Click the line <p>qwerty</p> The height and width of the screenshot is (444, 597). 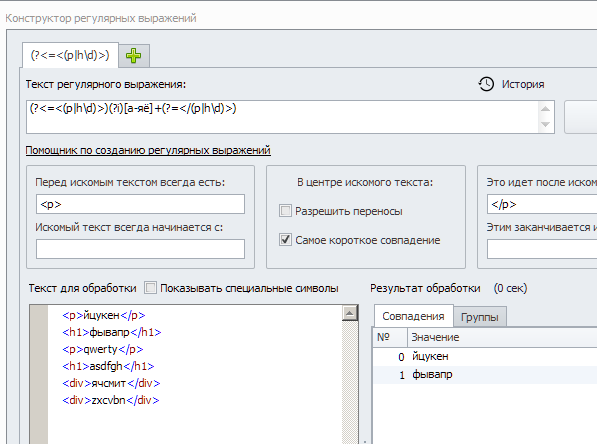pos(103,349)
